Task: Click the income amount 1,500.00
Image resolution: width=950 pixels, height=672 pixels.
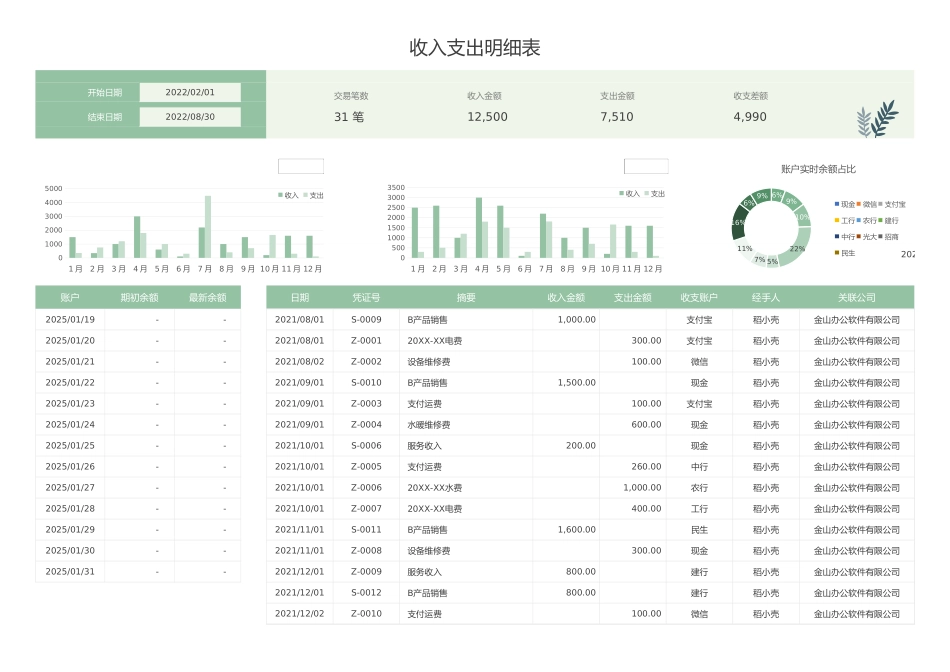Action: point(566,382)
